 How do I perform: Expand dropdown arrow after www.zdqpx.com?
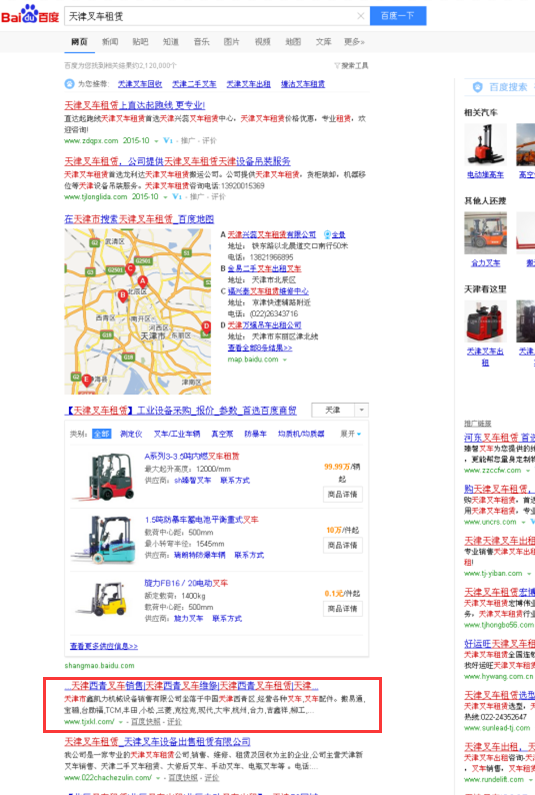tap(156, 141)
